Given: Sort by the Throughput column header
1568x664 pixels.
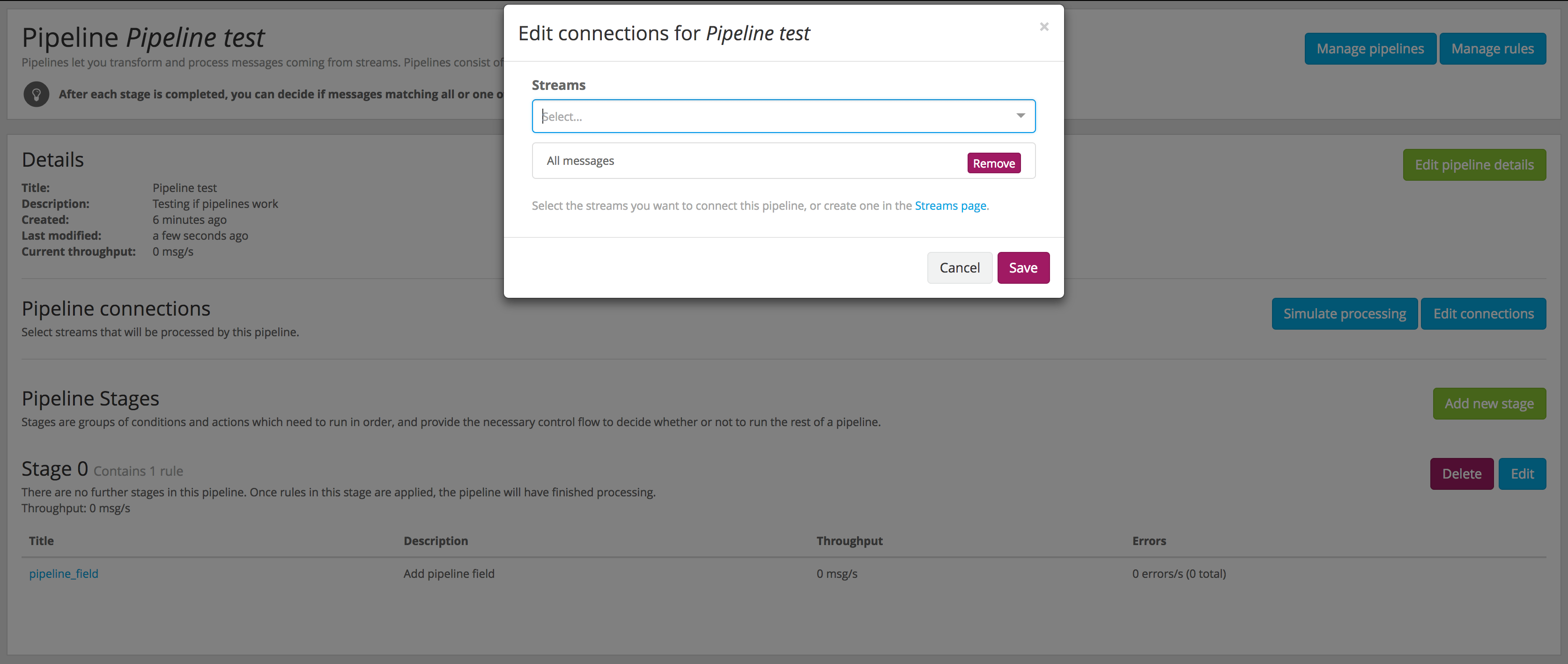Looking at the screenshot, I should [x=849, y=540].
